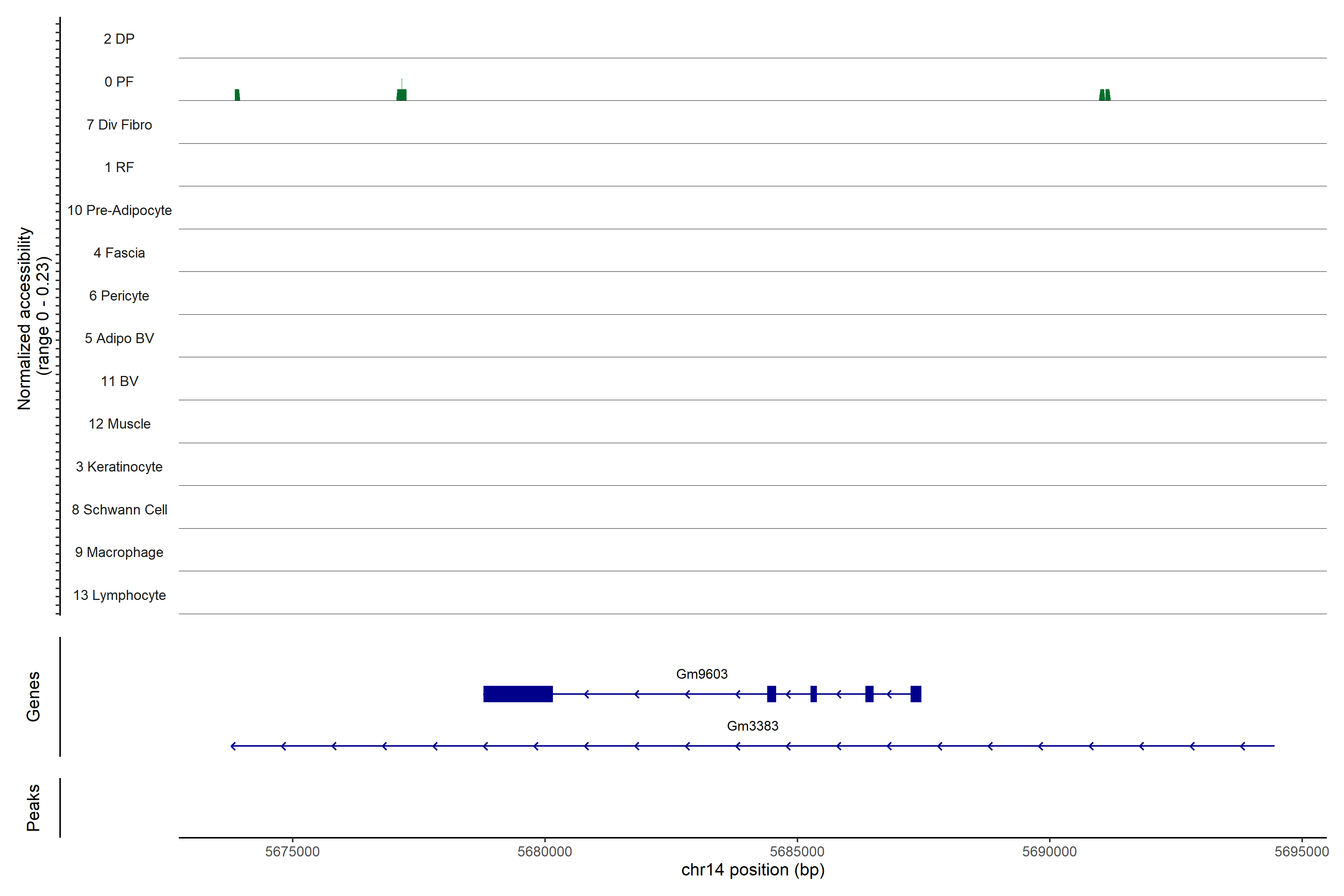Select the 7 Div Fibro track label
This screenshot has width=1344, height=896.
(x=119, y=125)
